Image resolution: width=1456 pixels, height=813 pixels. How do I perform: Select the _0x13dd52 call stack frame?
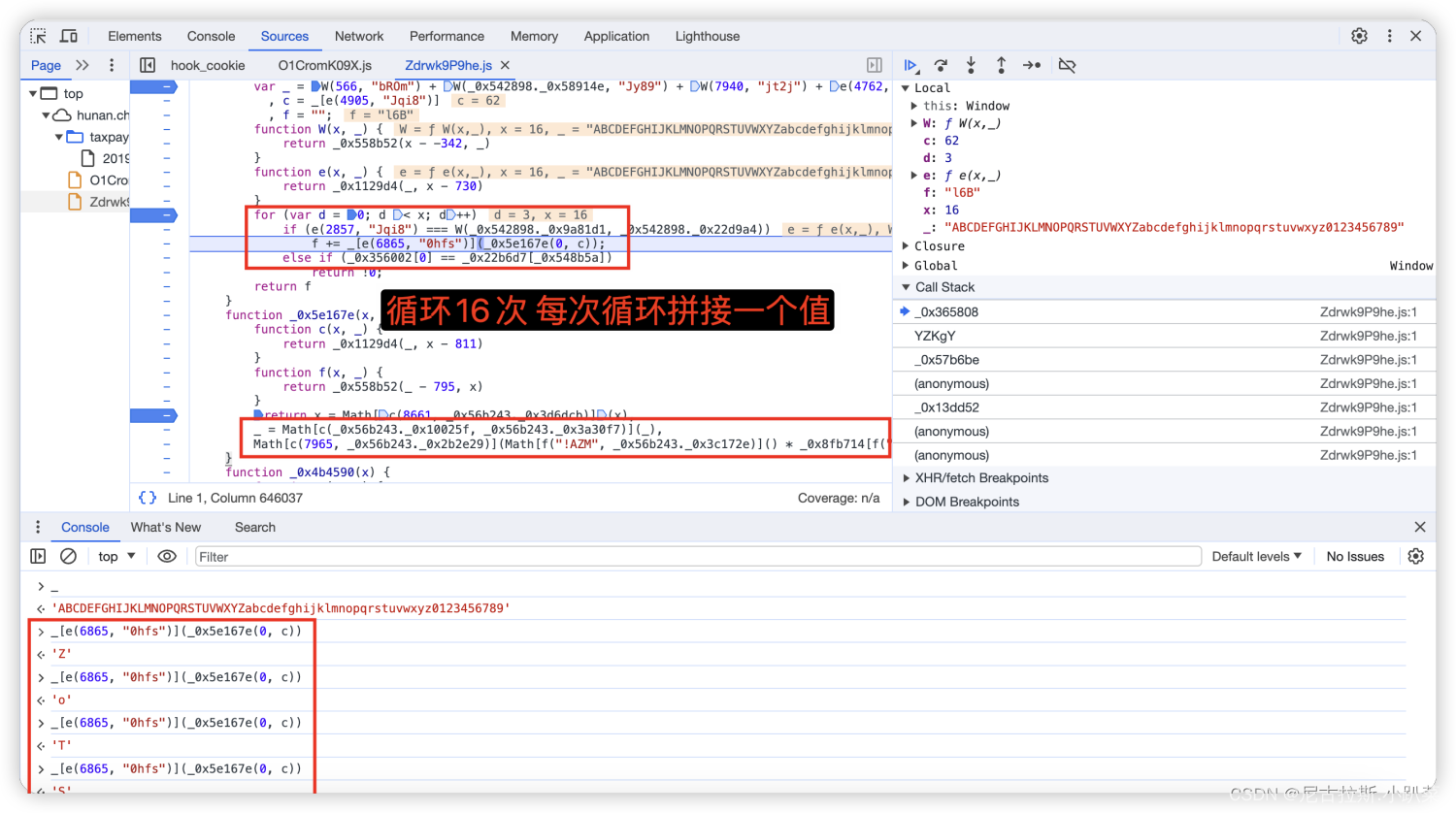[1164, 407]
